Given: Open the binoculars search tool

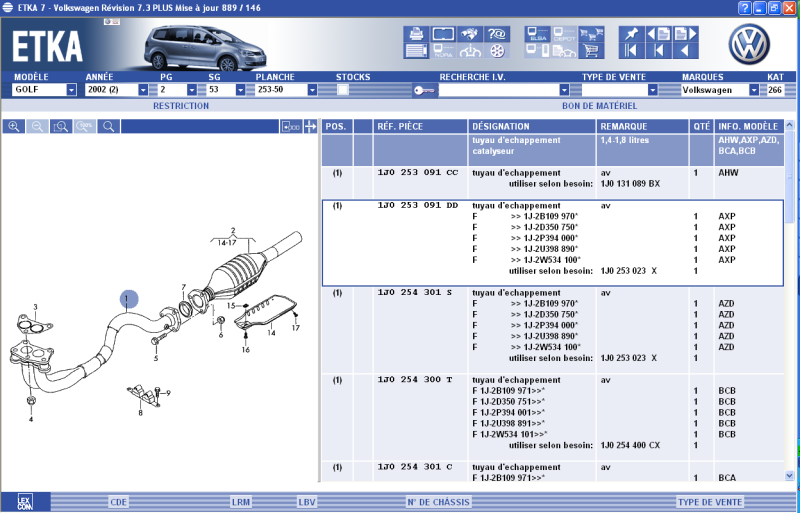Looking at the screenshot, I should [469, 34].
